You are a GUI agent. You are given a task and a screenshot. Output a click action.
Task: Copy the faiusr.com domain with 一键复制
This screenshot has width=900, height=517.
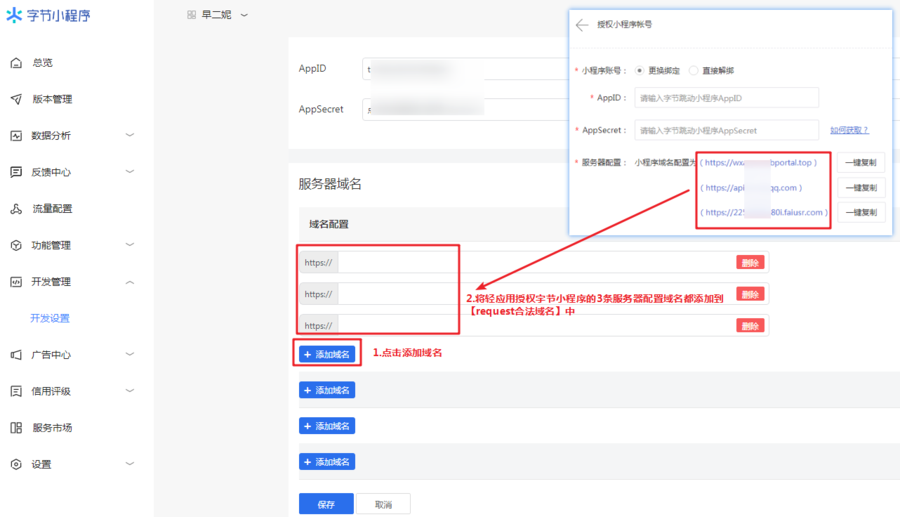(x=860, y=212)
